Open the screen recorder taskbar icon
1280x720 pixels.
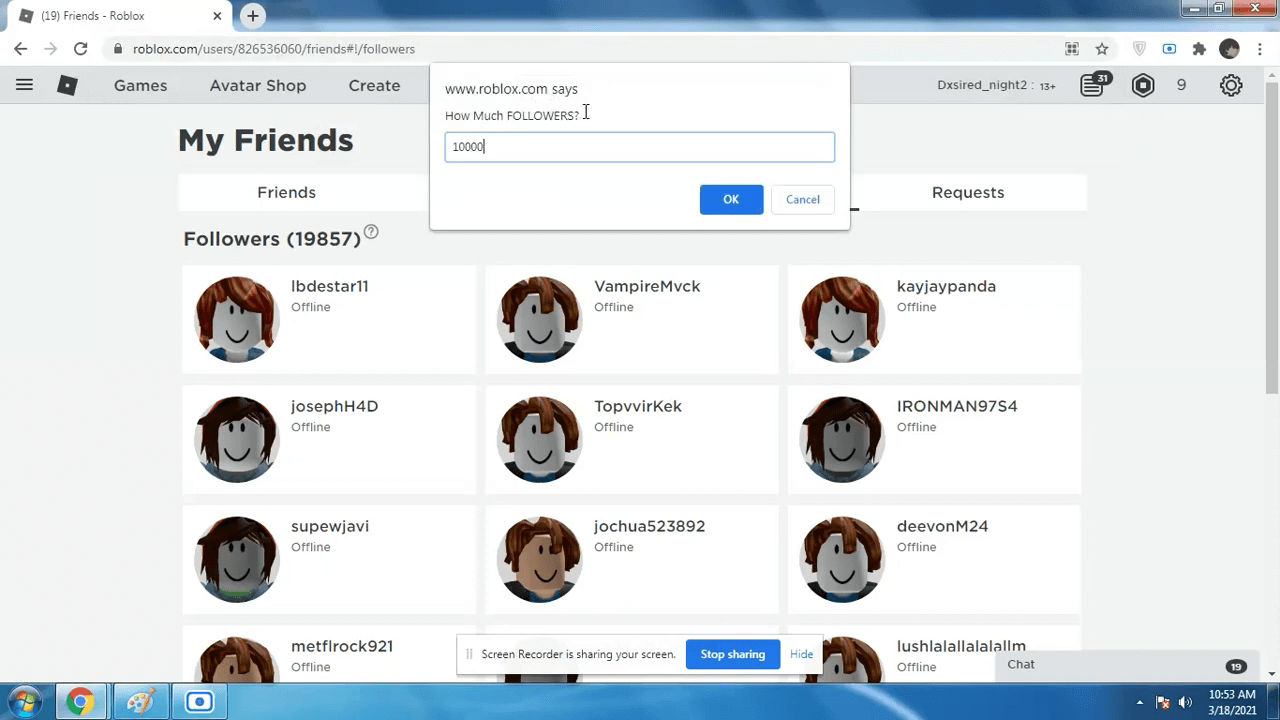[199, 702]
